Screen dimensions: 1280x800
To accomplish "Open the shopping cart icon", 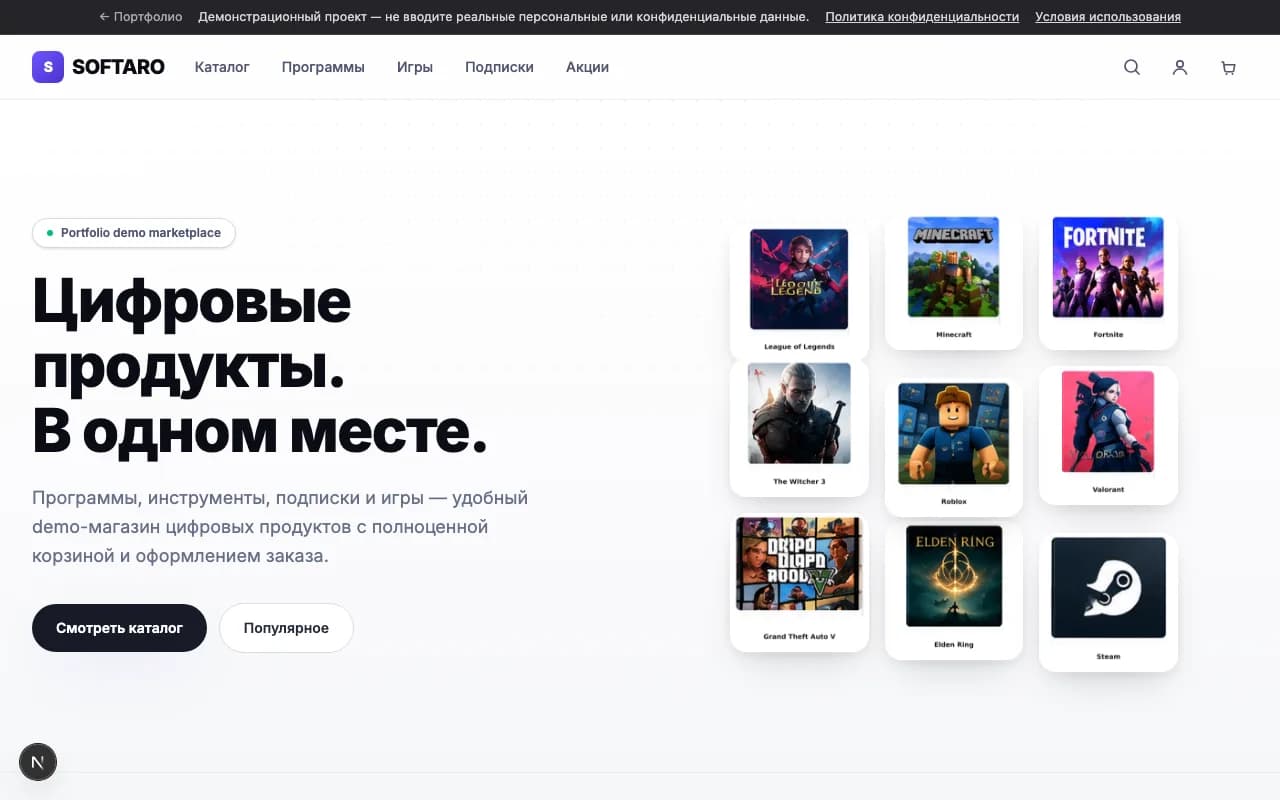I will point(1228,68).
